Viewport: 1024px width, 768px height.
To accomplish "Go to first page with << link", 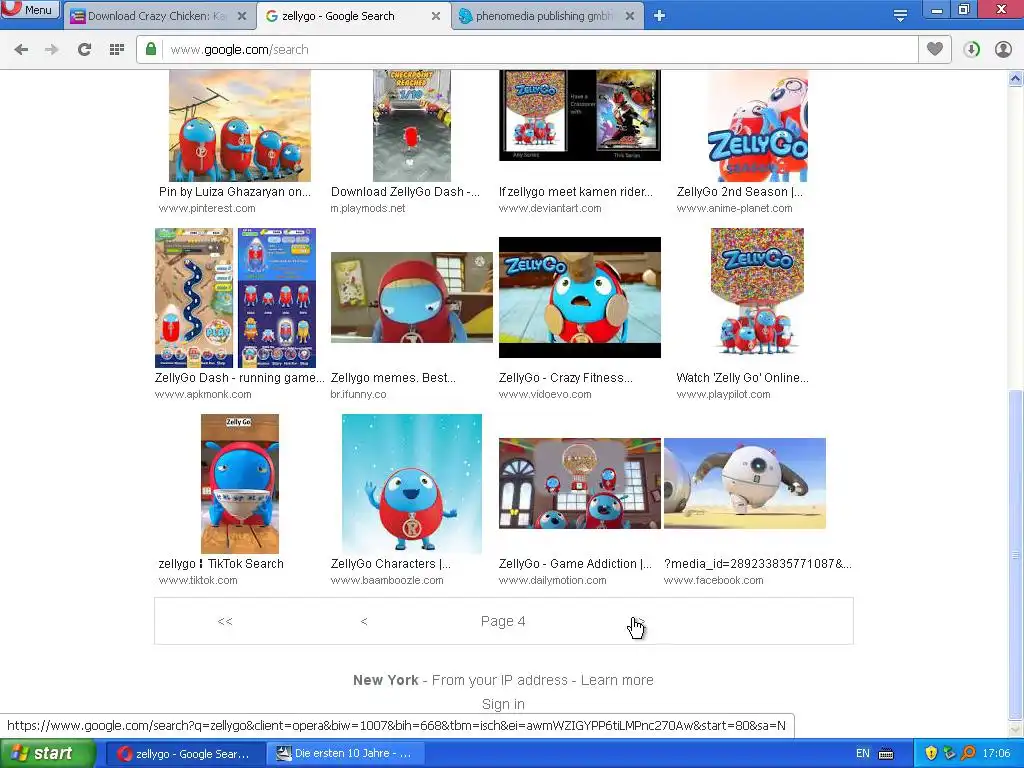I will click(225, 621).
